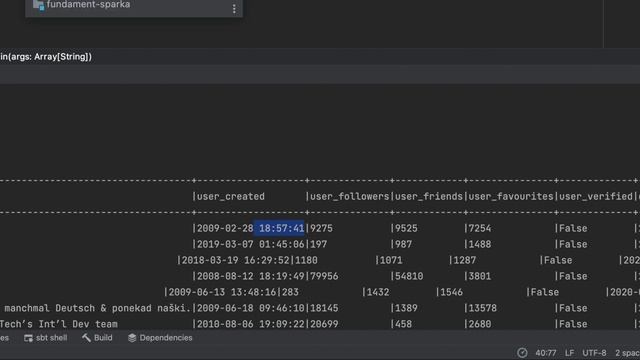Click the friends value 1432
The height and width of the screenshot is (360, 640).
378,292
